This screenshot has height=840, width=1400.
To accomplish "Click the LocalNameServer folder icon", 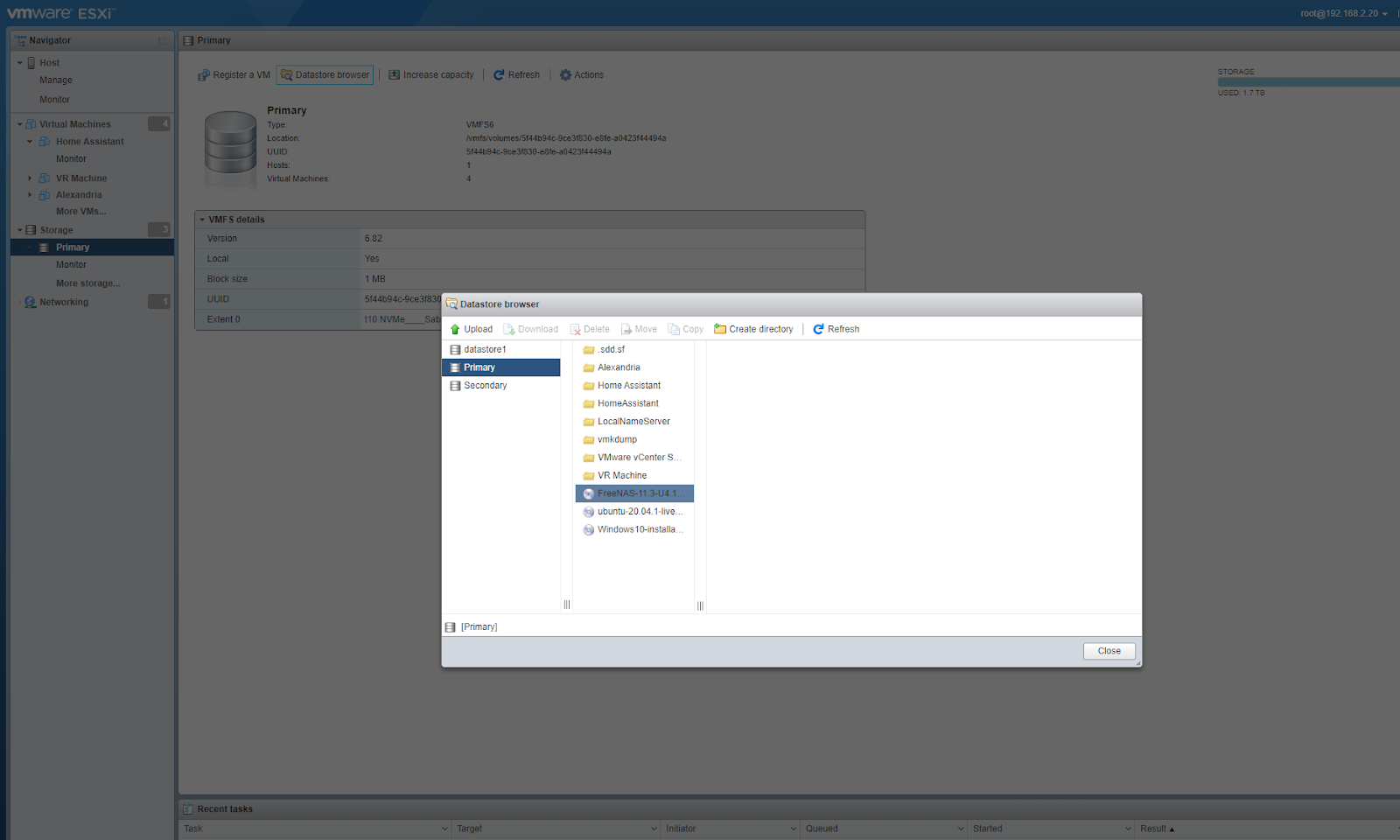I will pos(589,422).
